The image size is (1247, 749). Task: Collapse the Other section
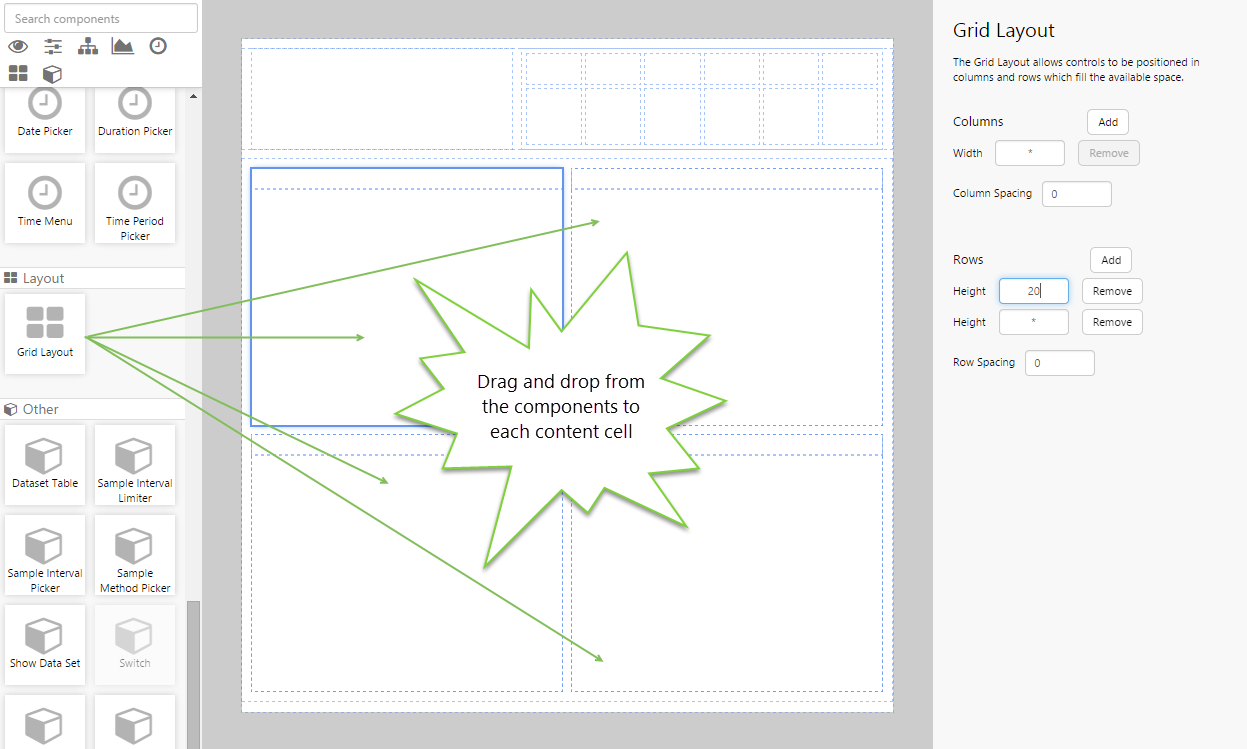click(x=92, y=408)
